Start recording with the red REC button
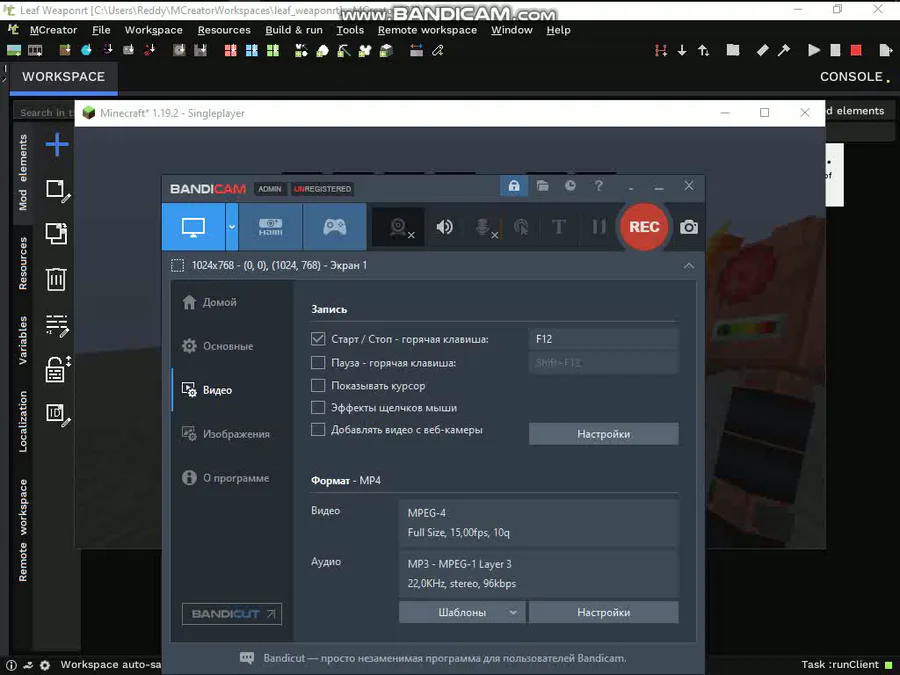 (643, 227)
